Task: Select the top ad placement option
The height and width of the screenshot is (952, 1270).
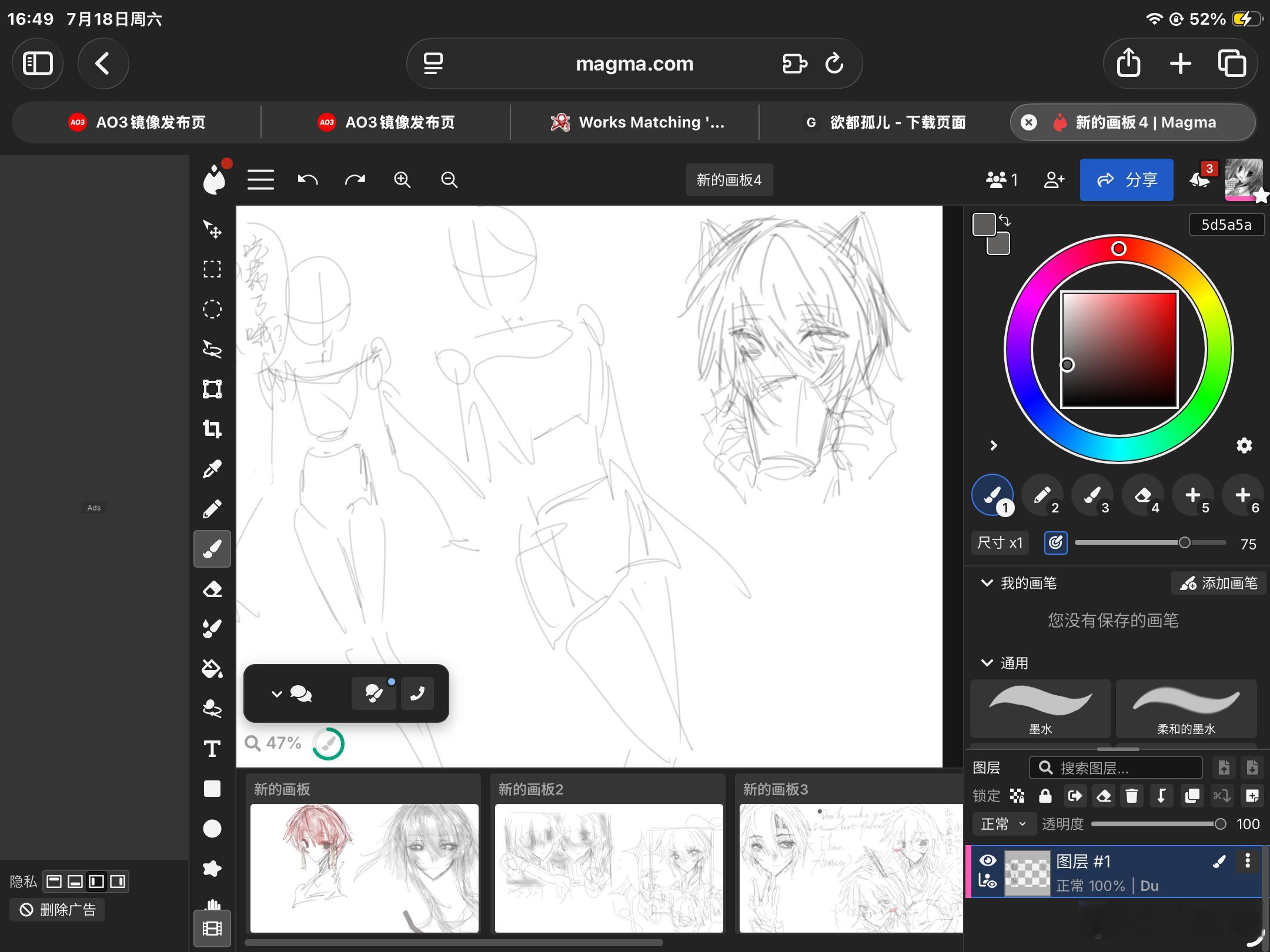Action: [x=54, y=881]
